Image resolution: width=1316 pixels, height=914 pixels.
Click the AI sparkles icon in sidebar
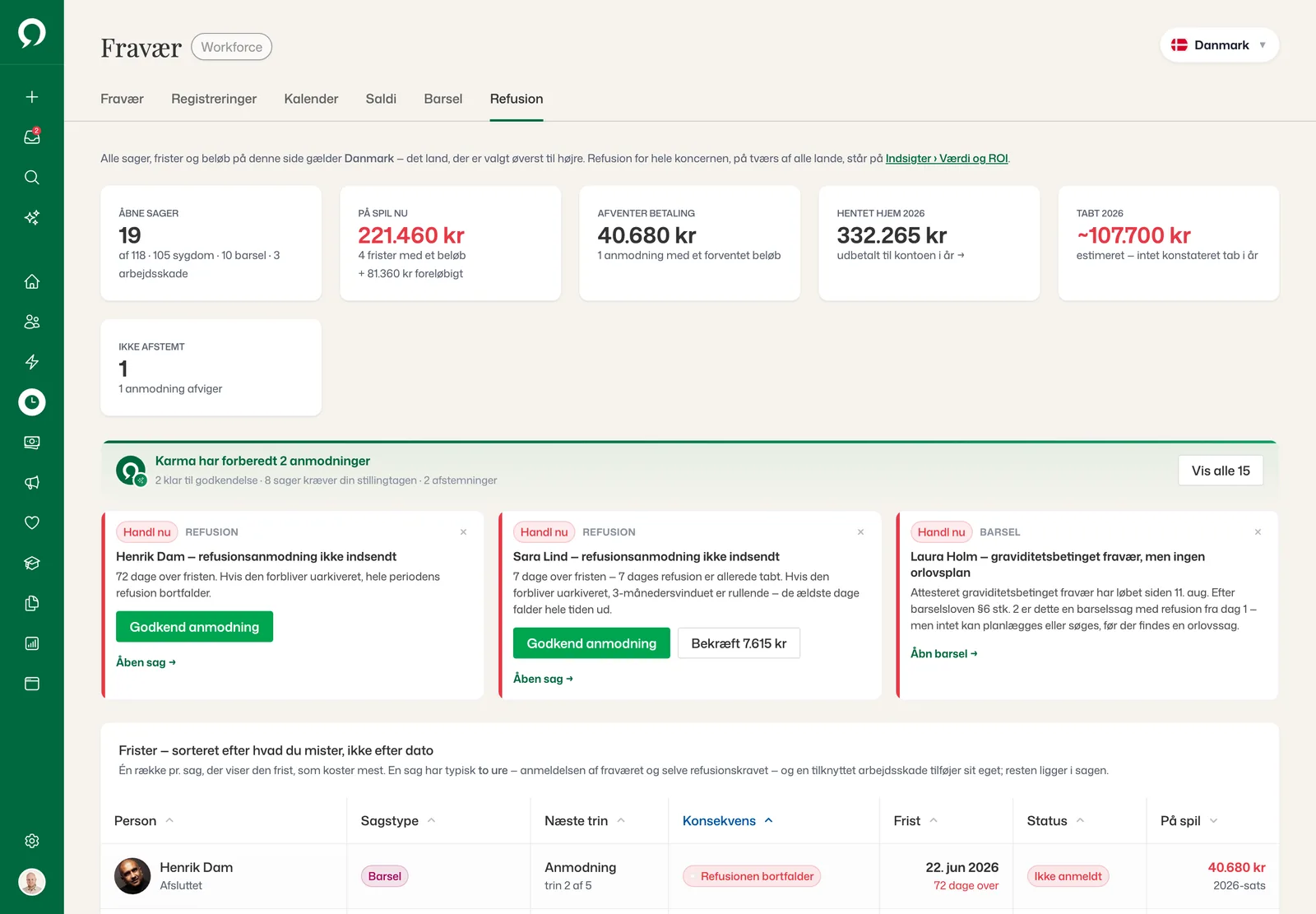pos(32,218)
